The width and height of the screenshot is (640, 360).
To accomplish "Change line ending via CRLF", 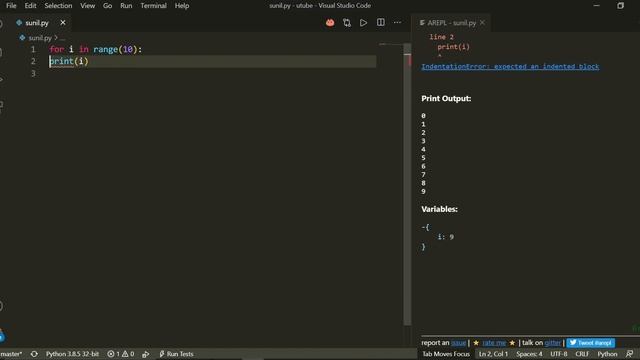I will [x=582, y=354].
